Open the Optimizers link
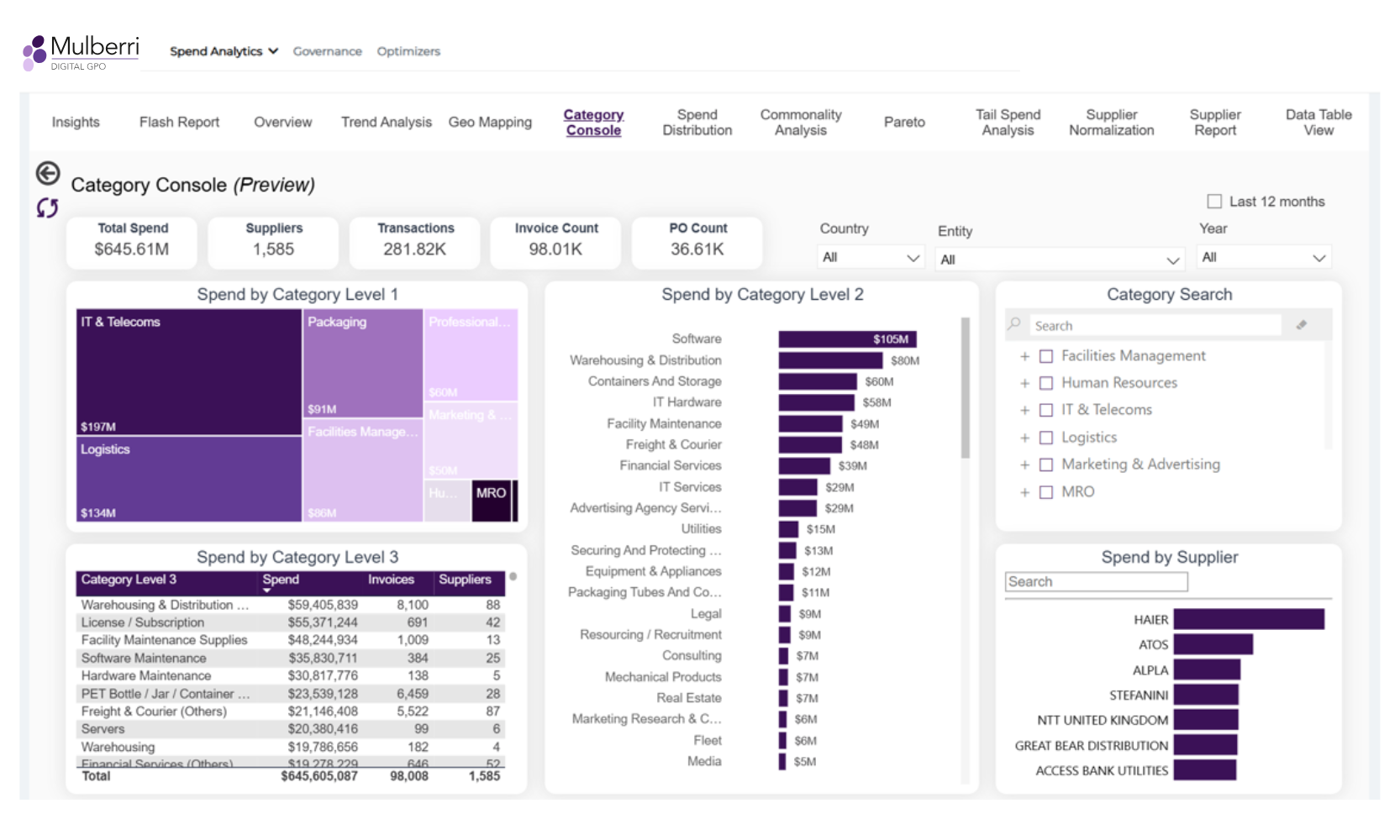 pyautogui.click(x=408, y=51)
